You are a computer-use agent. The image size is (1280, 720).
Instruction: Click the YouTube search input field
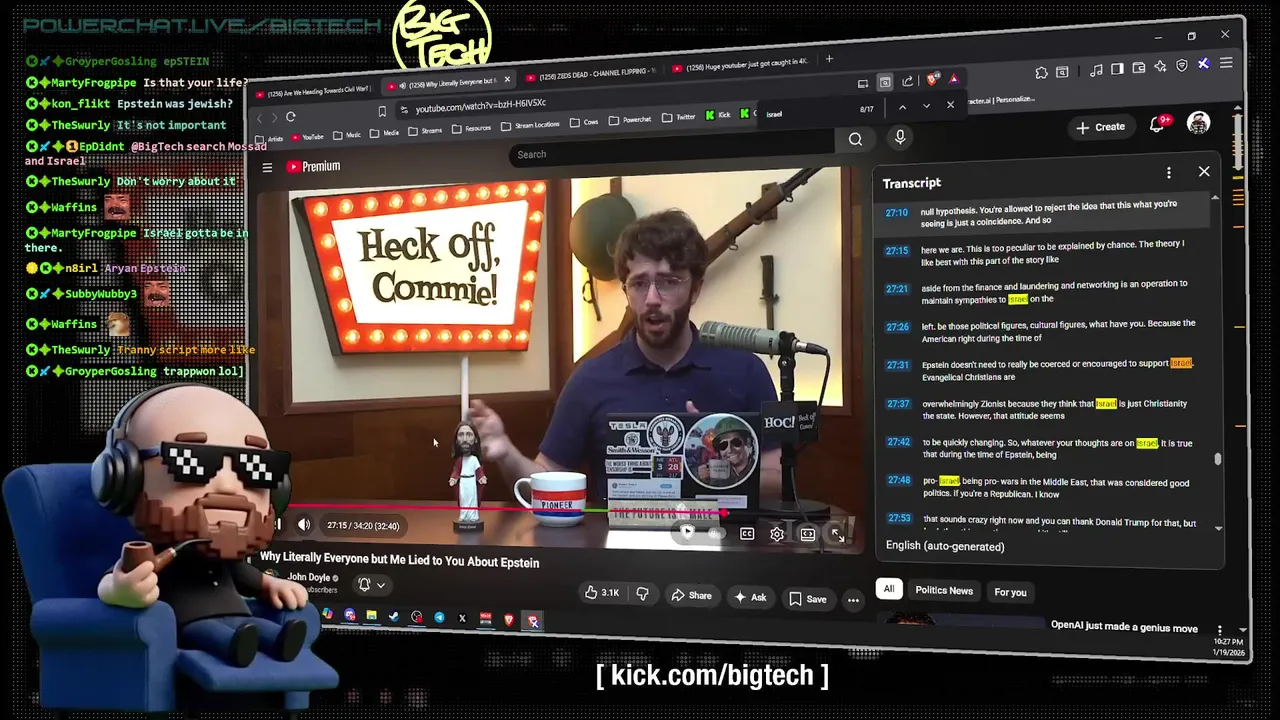tap(672, 150)
